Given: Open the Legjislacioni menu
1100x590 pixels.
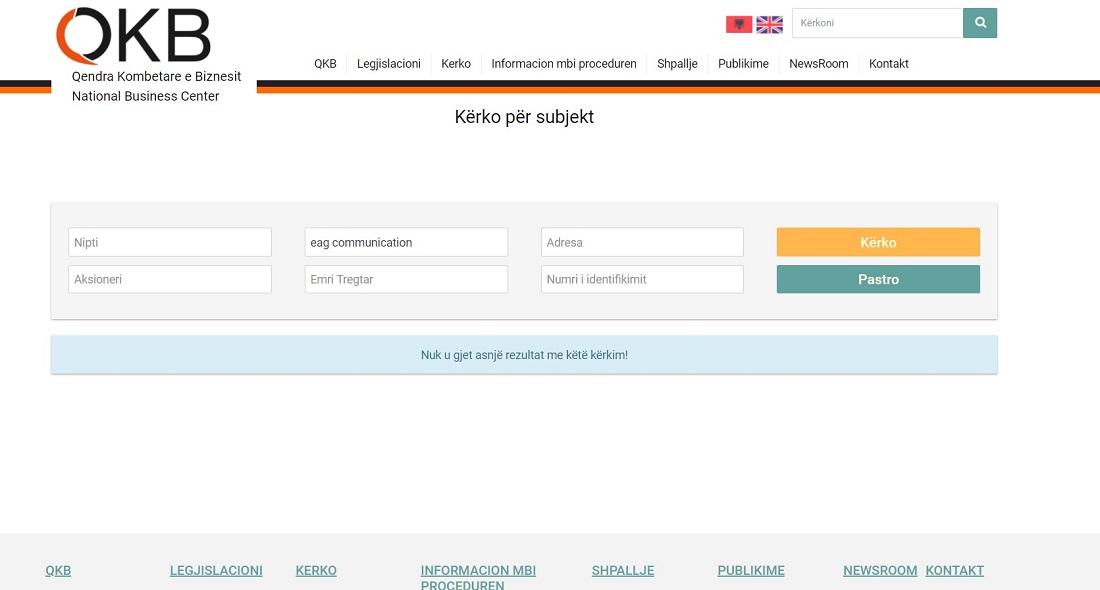Looking at the screenshot, I should (389, 64).
